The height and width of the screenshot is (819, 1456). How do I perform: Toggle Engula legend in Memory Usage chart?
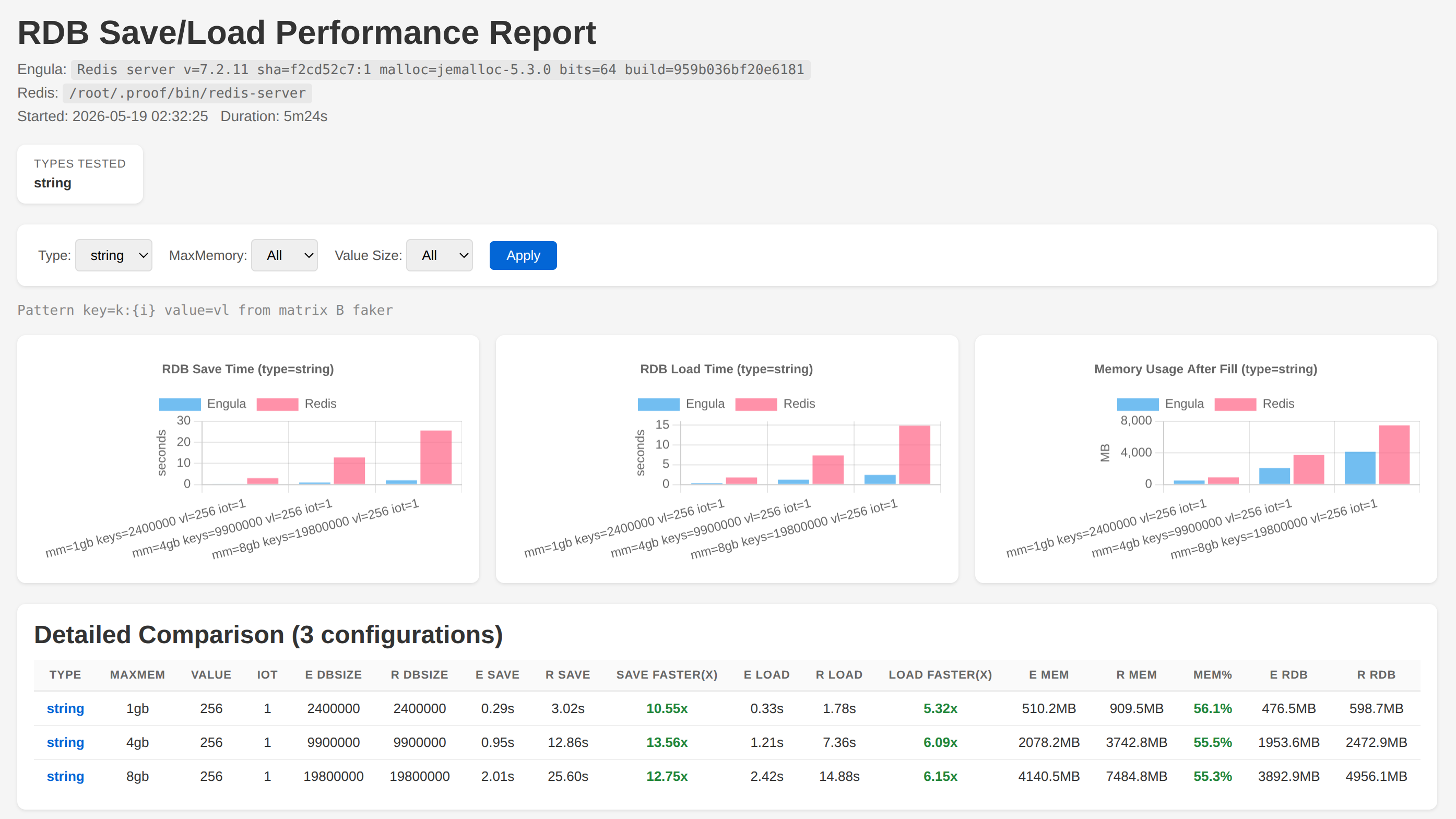click(x=1161, y=403)
